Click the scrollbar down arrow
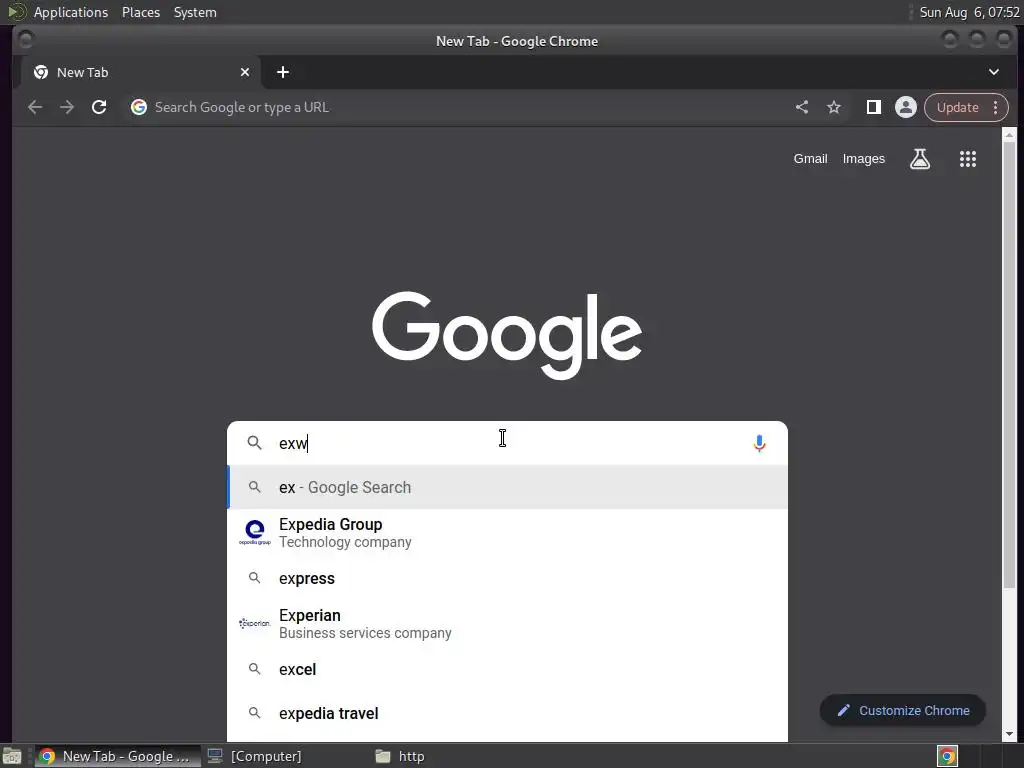1024x768 pixels. 1009,734
